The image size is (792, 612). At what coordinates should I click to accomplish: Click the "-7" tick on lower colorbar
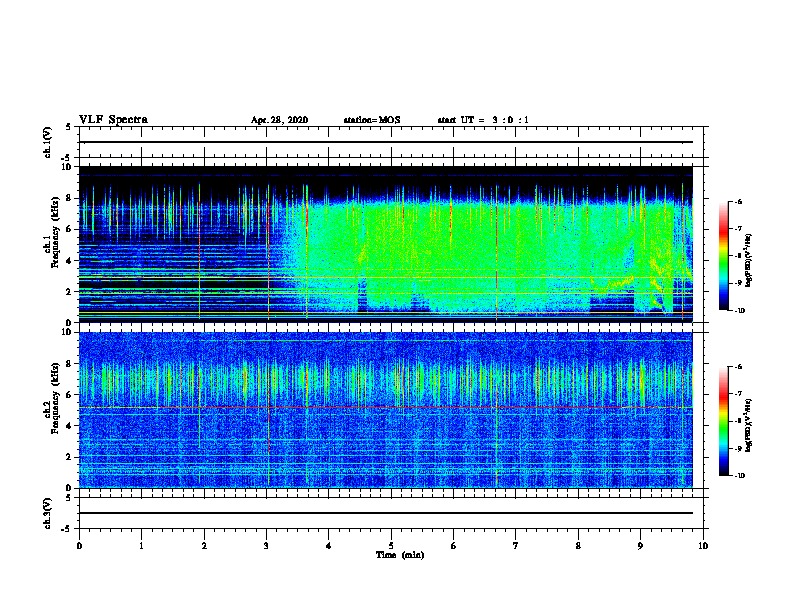(x=738, y=394)
